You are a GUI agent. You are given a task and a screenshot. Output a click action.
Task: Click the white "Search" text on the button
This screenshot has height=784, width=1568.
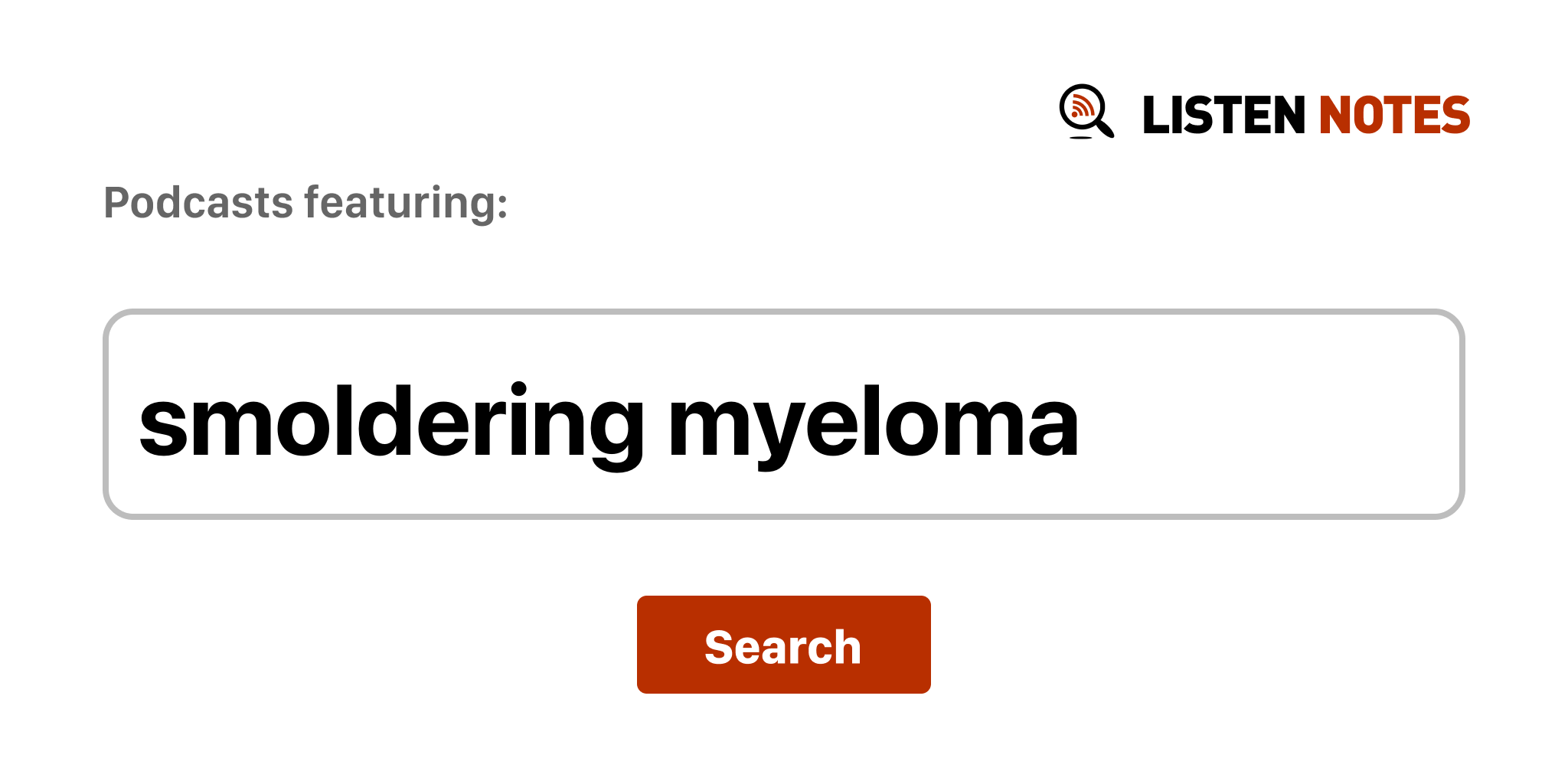click(782, 647)
